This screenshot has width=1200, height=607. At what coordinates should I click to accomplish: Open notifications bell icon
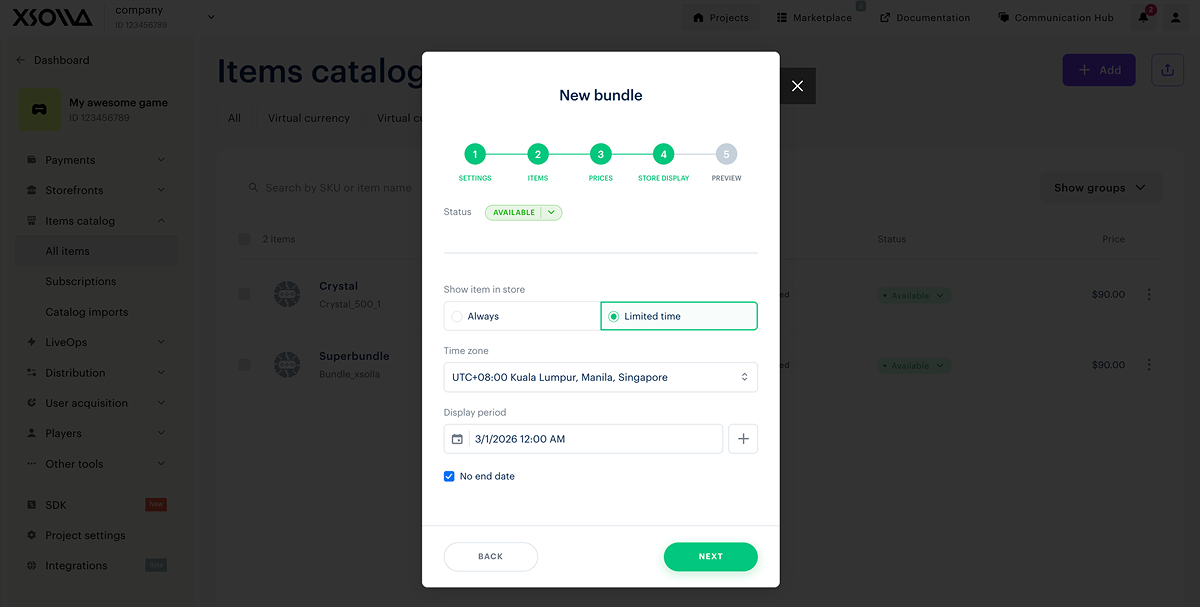click(x=1144, y=18)
